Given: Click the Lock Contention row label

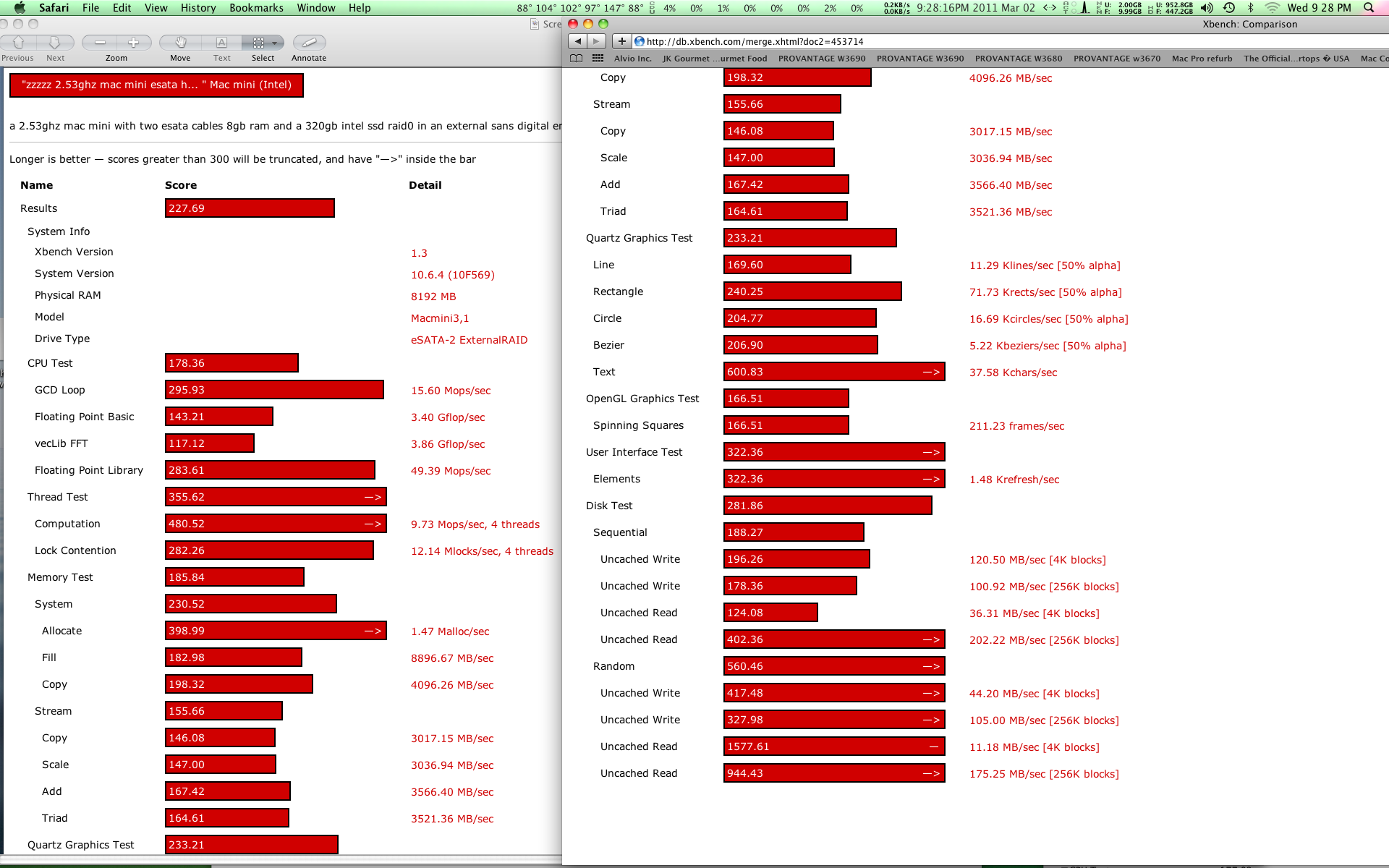Looking at the screenshot, I should 75,550.
